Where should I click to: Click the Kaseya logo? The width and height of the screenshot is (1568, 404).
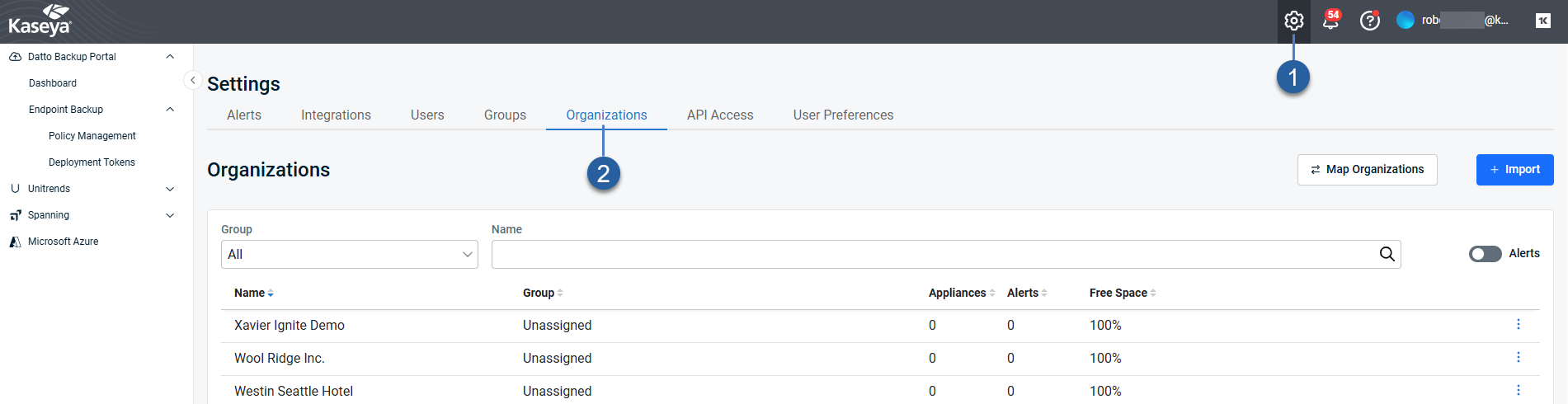point(40,21)
